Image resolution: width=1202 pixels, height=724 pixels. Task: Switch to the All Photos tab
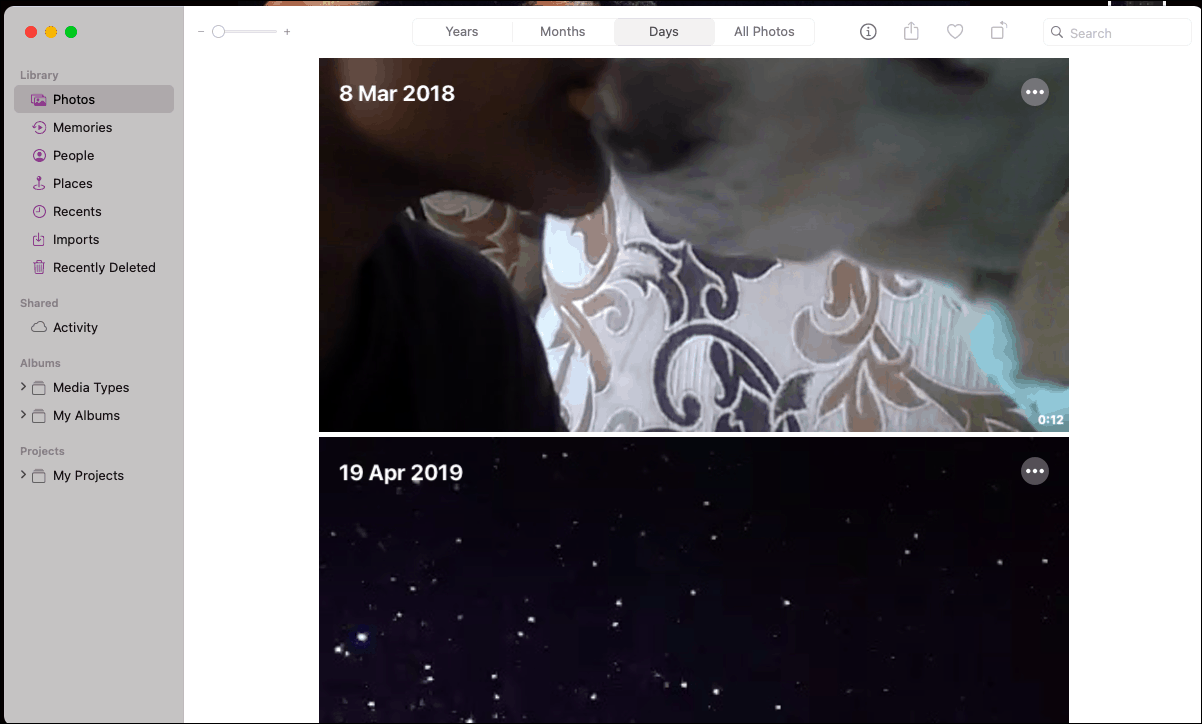764,31
